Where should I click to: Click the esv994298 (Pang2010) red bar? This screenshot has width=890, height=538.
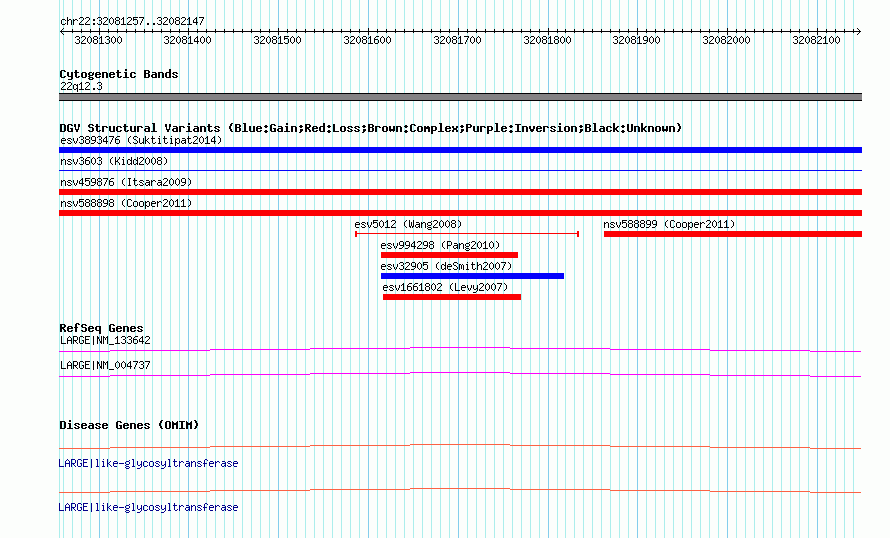[449, 255]
